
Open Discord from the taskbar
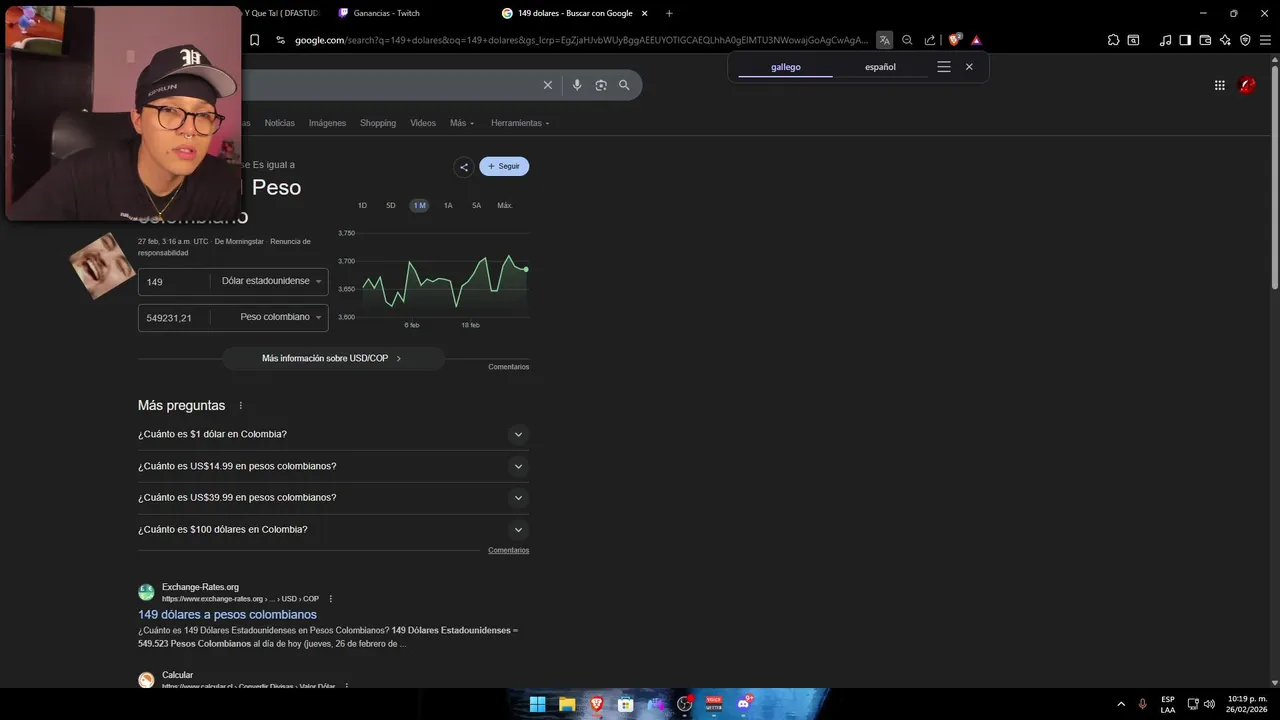point(743,704)
